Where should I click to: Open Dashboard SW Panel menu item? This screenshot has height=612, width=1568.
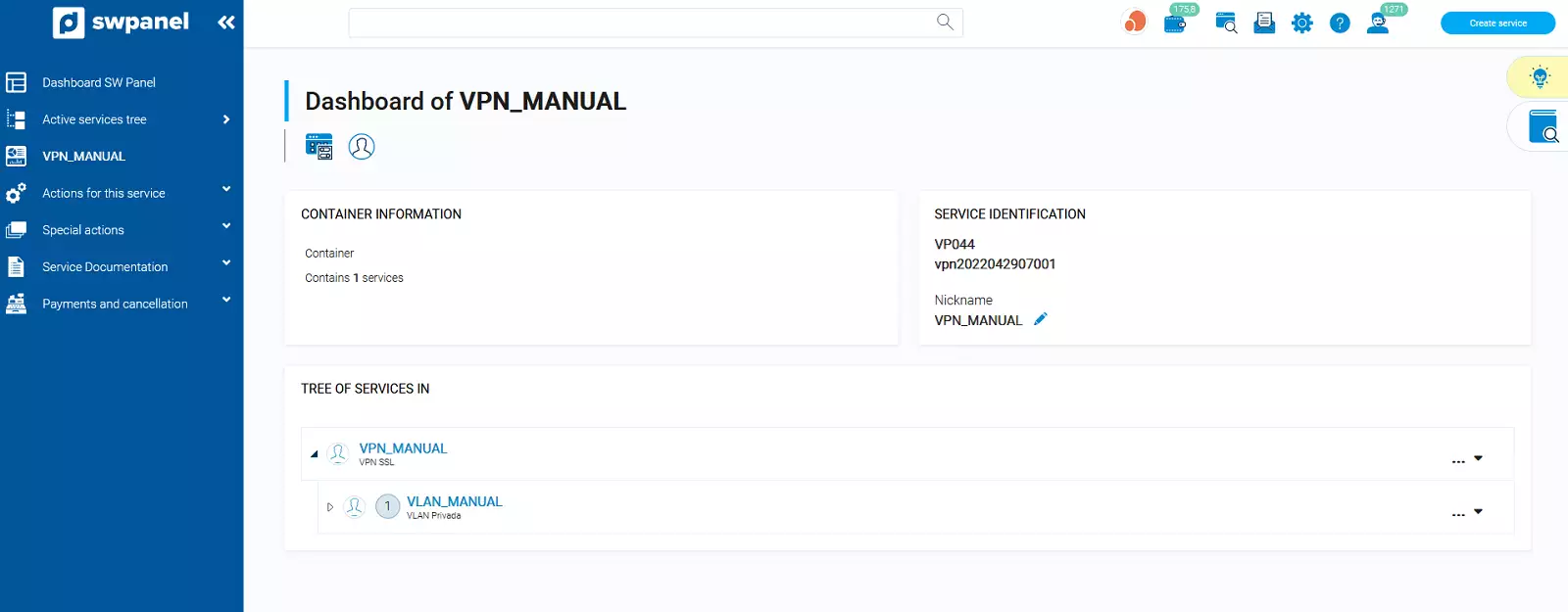click(98, 82)
